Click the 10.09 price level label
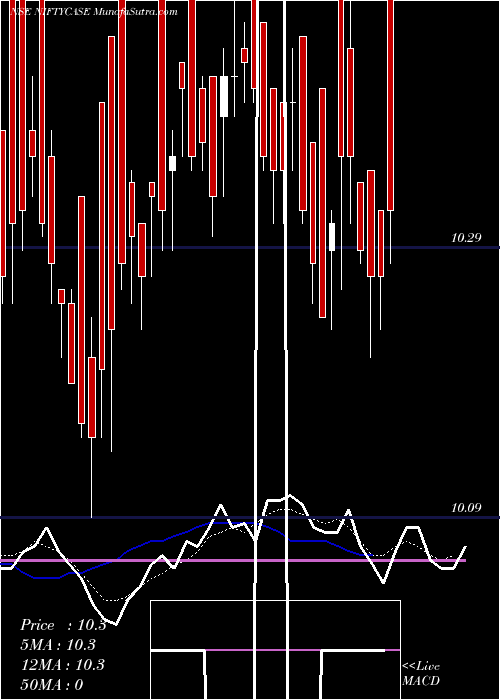Screen dimensions: 500x700 pyautogui.click(x=466, y=508)
